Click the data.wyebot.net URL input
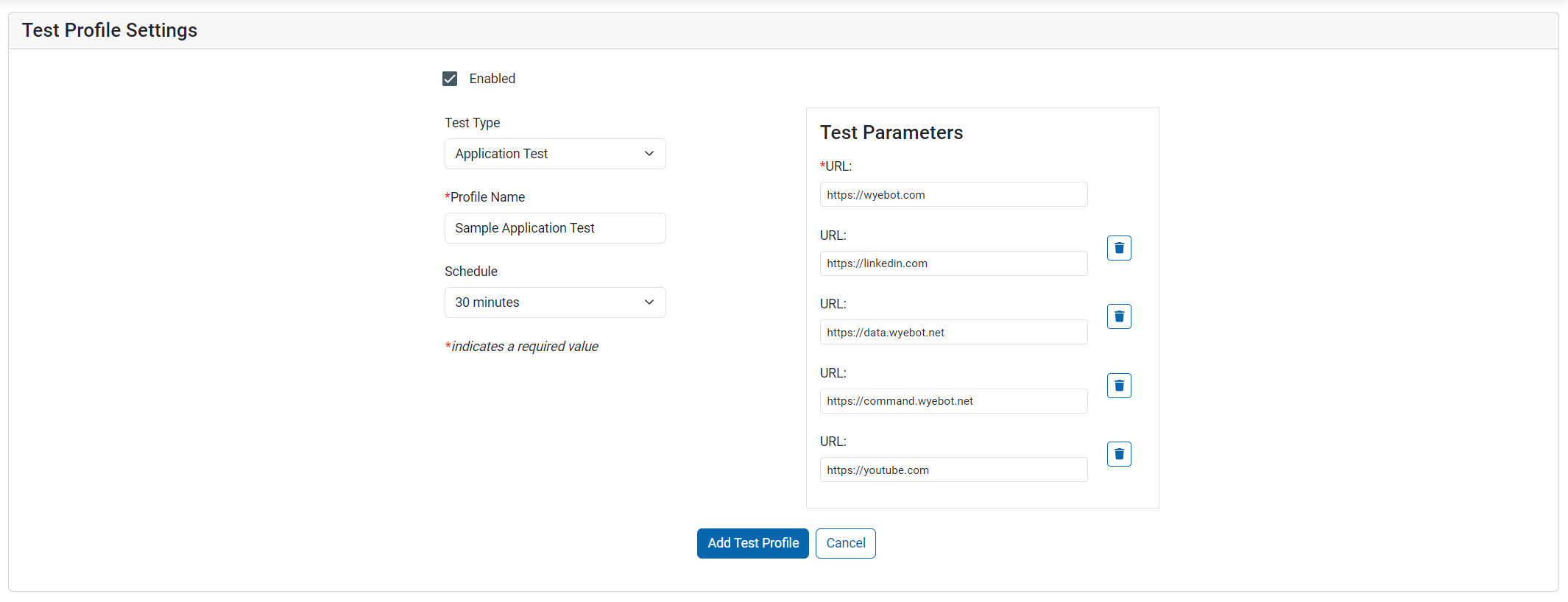The width and height of the screenshot is (1568, 602). [953, 332]
